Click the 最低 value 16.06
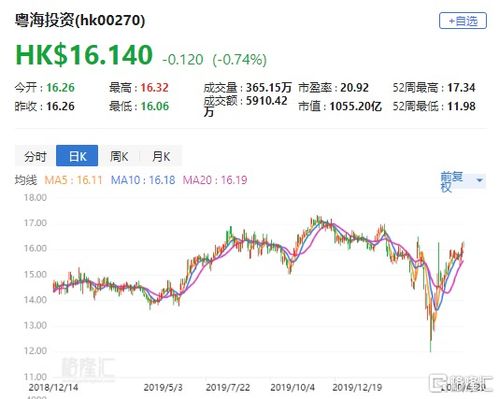This screenshot has width=499, height=399. [x=155, y=106]
